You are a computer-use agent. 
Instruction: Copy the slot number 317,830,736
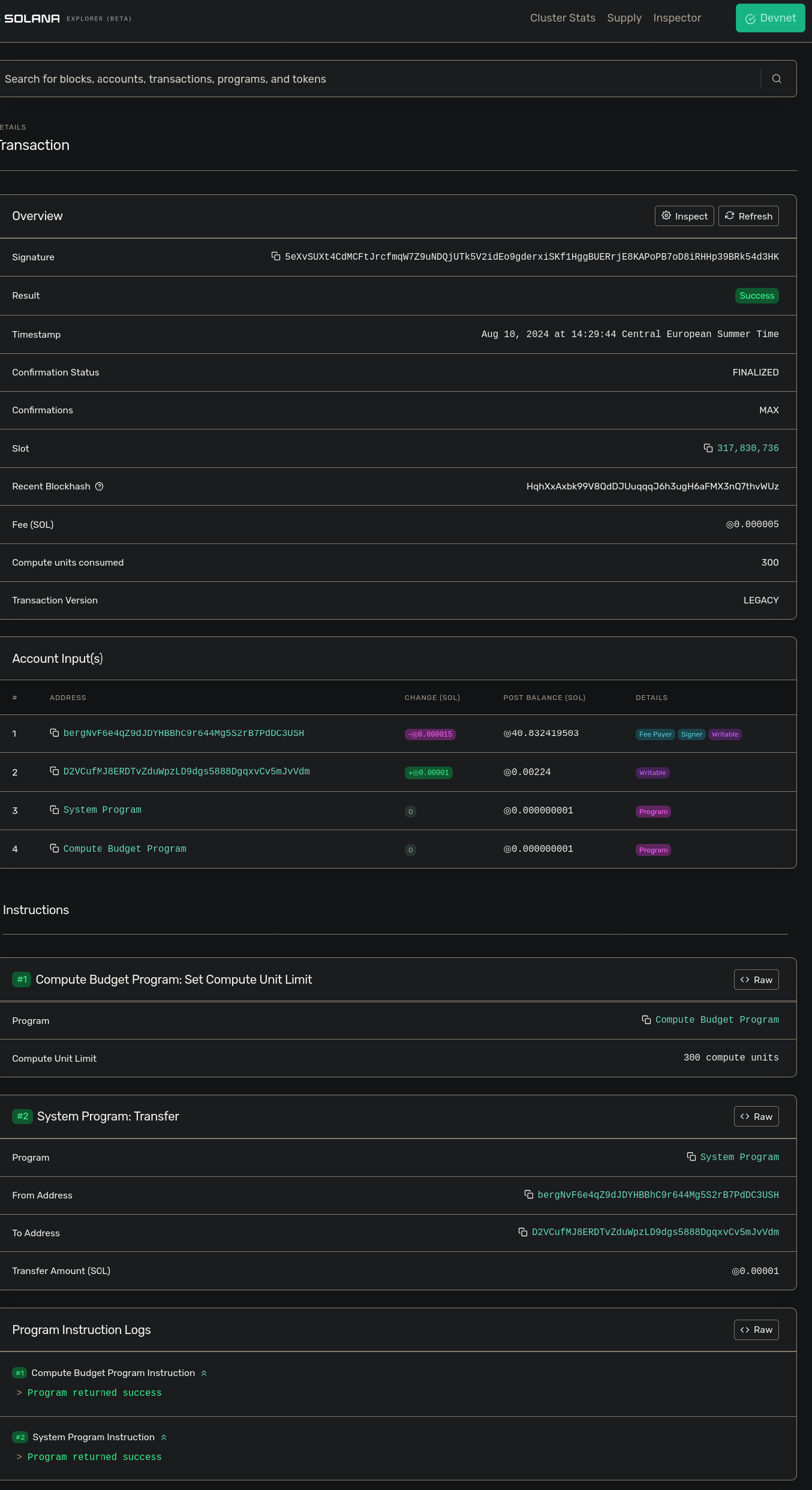click(708, 448)
